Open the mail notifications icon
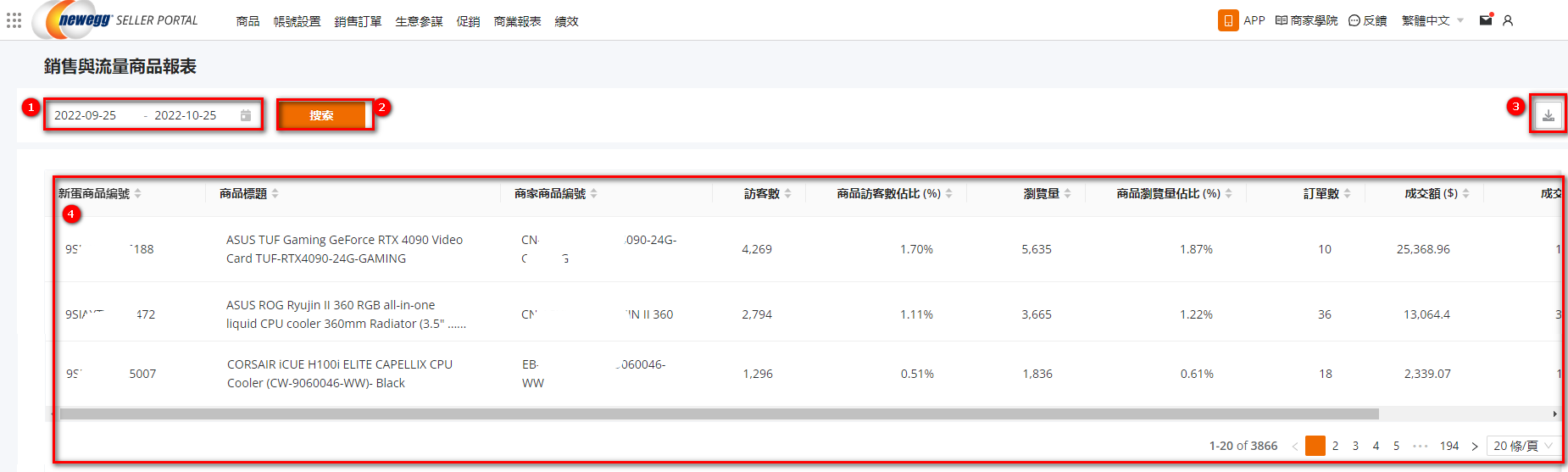 [1486, 19]
